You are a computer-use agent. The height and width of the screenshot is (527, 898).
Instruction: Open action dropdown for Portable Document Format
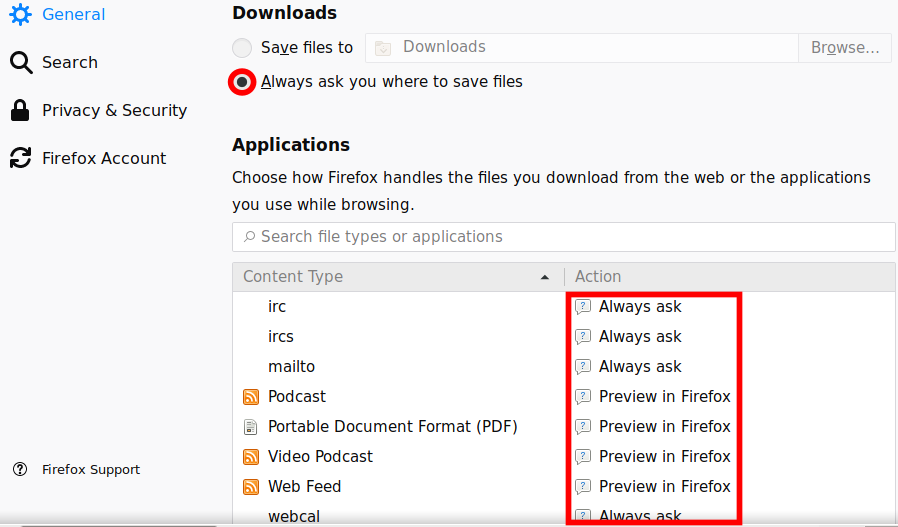click(654, 427)
